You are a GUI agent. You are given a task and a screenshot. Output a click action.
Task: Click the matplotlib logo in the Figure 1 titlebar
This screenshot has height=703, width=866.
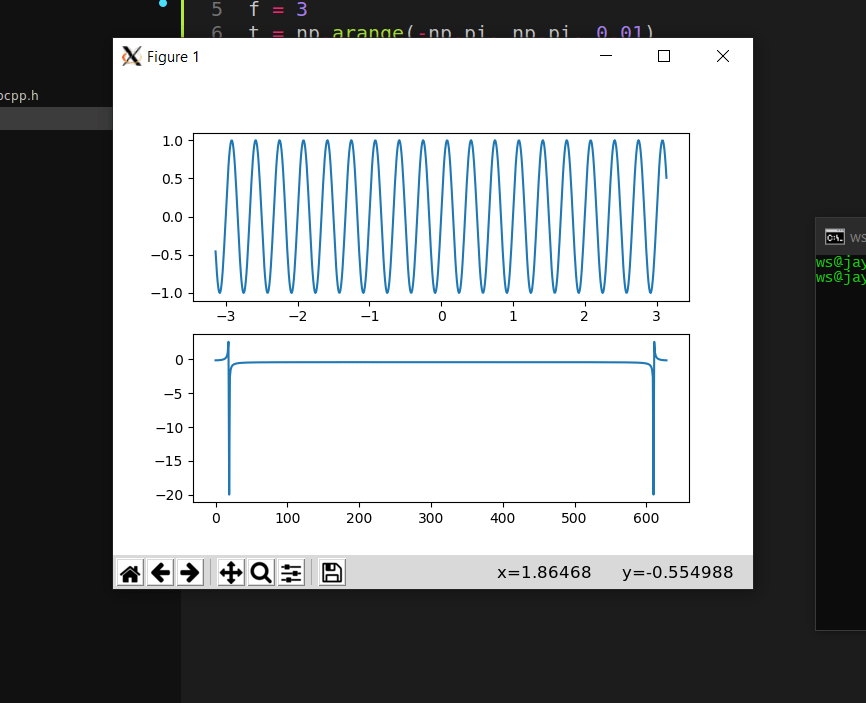pos(130,56)
